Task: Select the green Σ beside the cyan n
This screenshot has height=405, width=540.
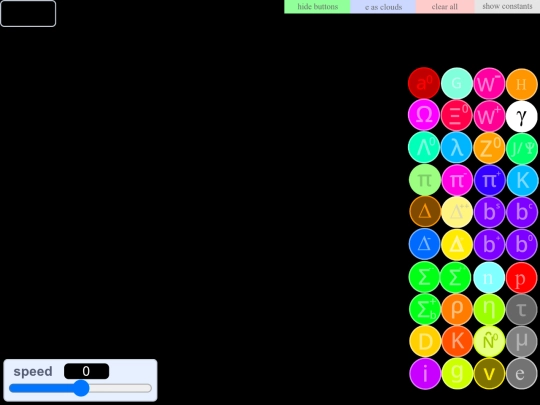Action: click(456, 277)
